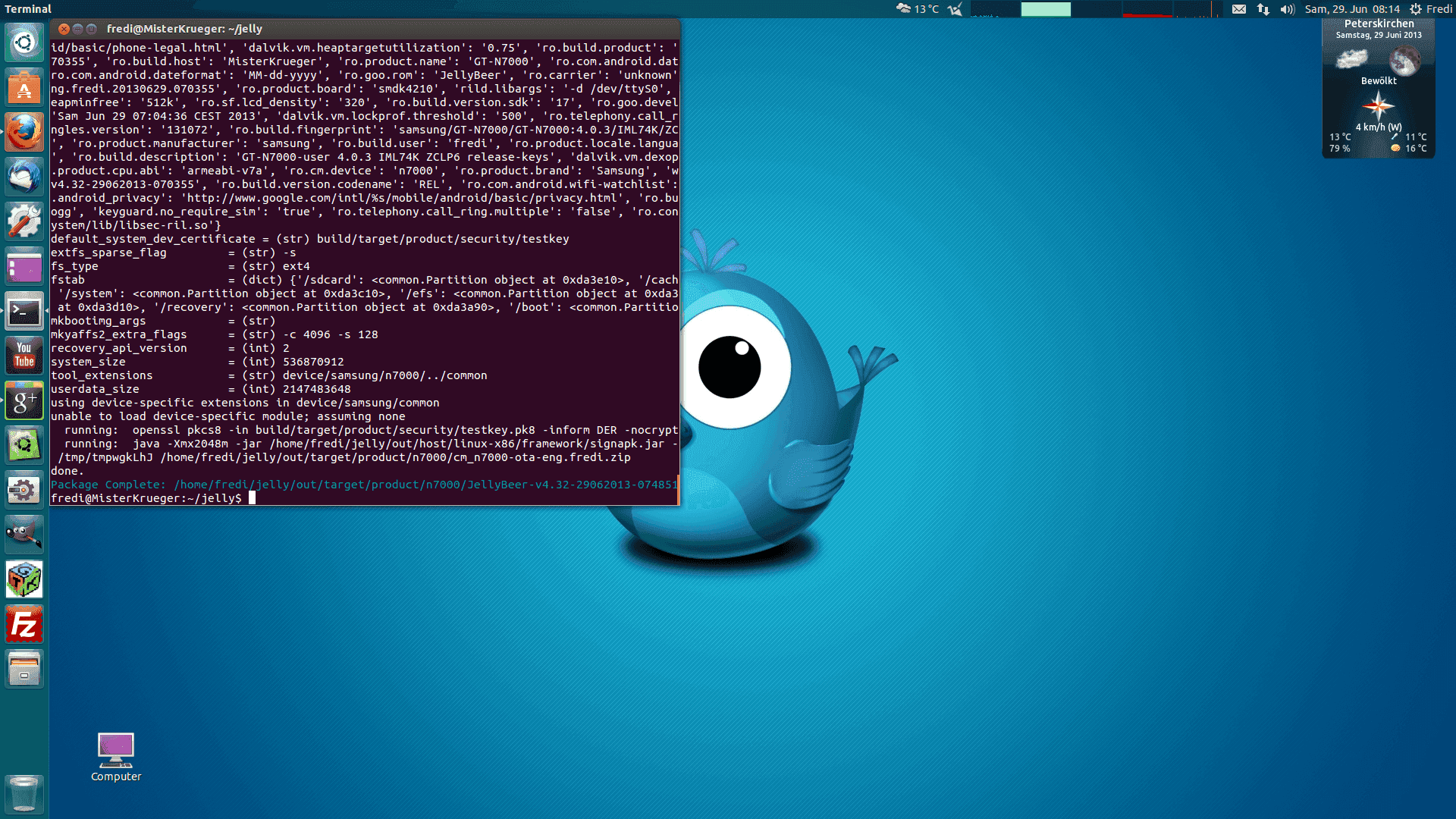1456x819 pixels.
Task: Open the sound volume indicator
Action: (1288, 9)
